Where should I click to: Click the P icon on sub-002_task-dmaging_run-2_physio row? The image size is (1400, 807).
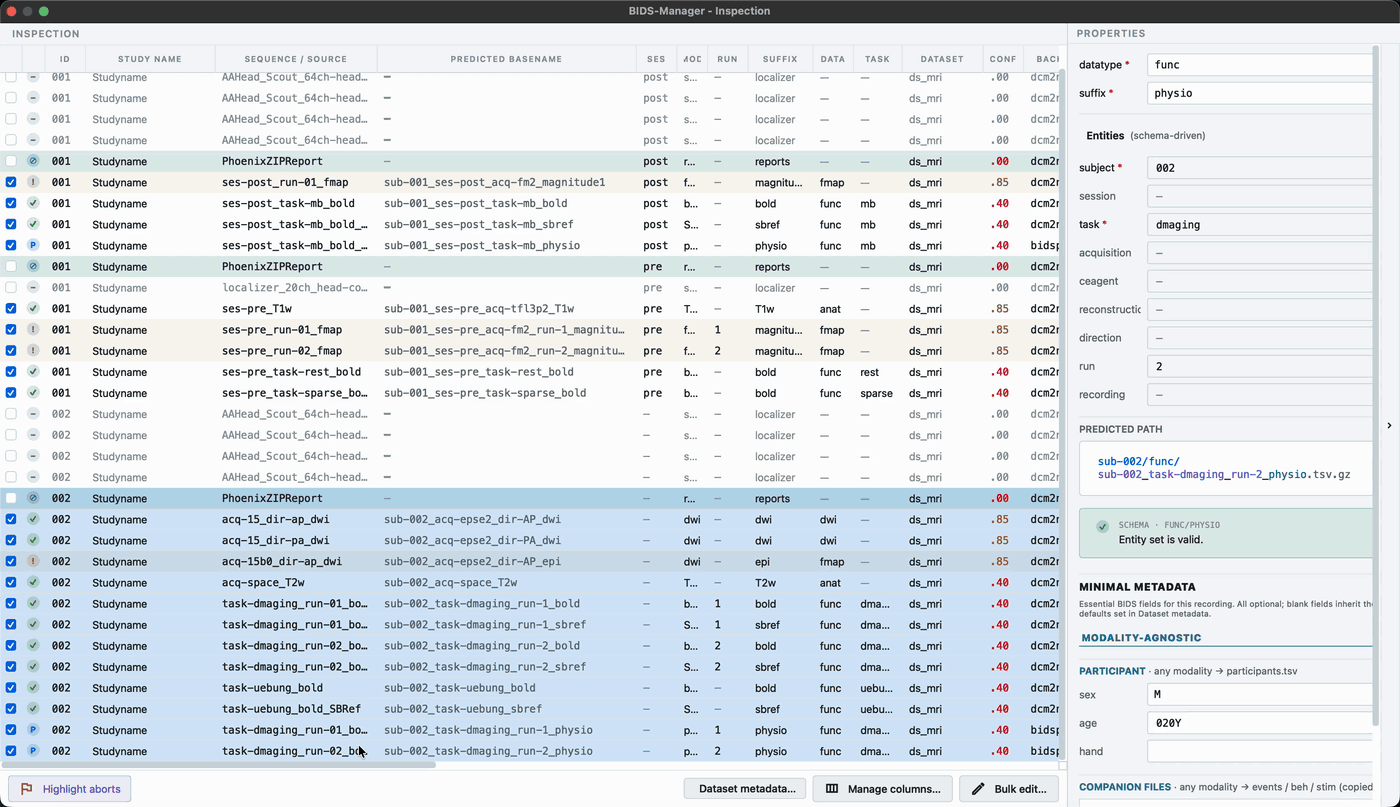tap(33, 751)
